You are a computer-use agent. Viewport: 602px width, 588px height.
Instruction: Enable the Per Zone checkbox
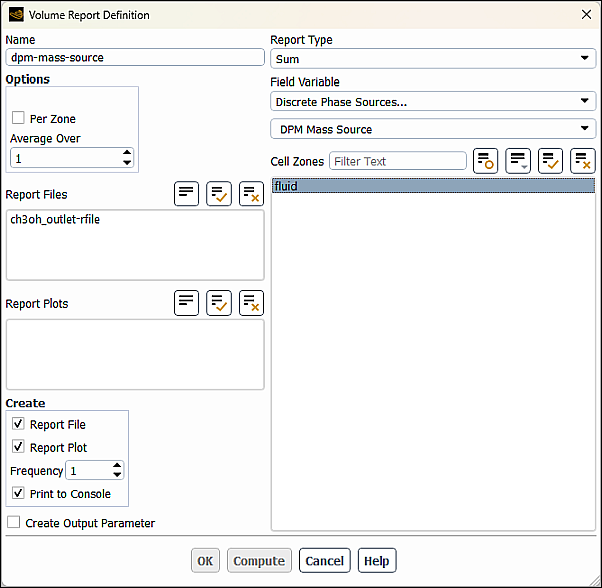click(x=18, y=118)
